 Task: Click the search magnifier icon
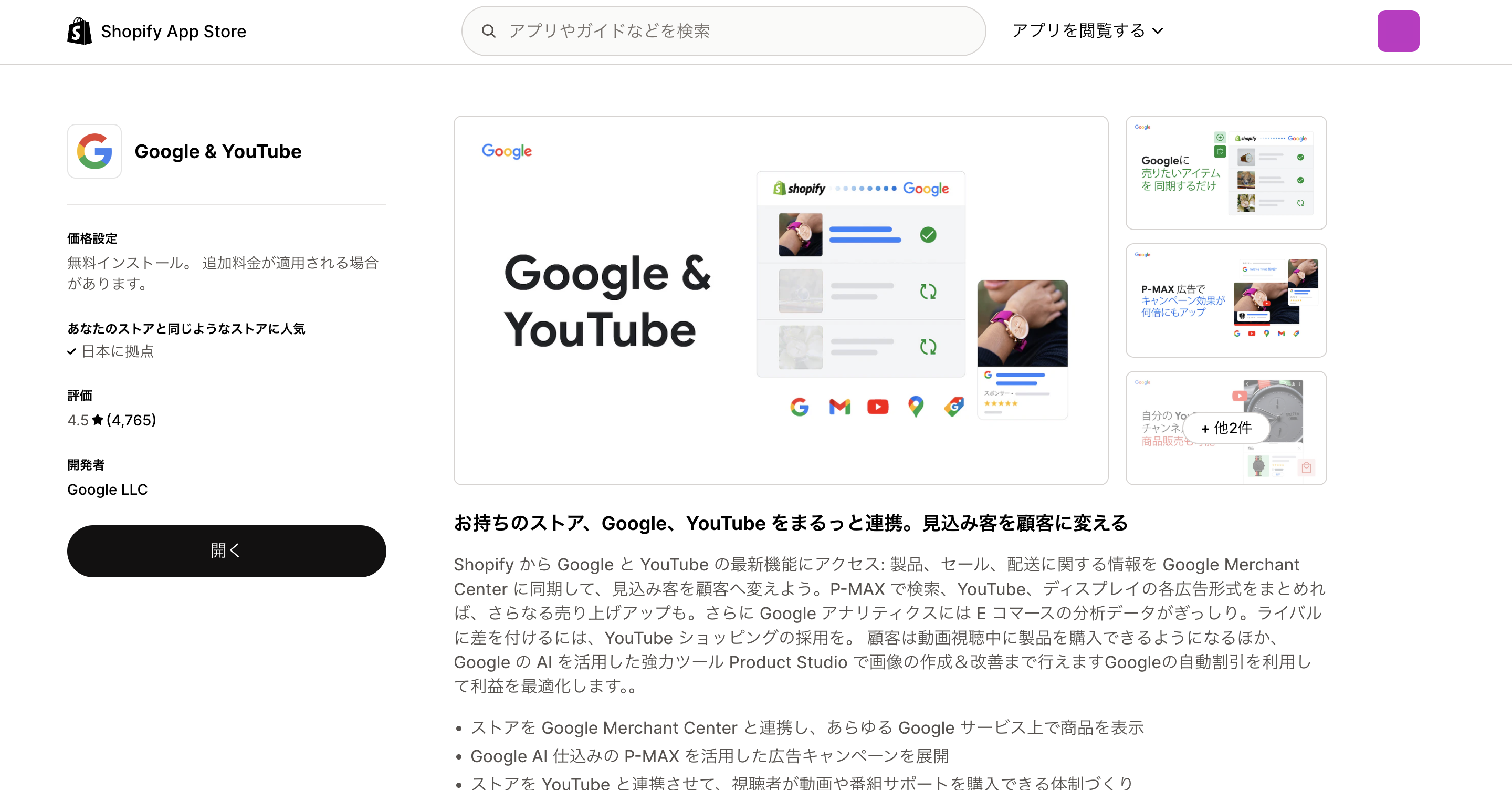pyautogui.click(x=488, y=31)
